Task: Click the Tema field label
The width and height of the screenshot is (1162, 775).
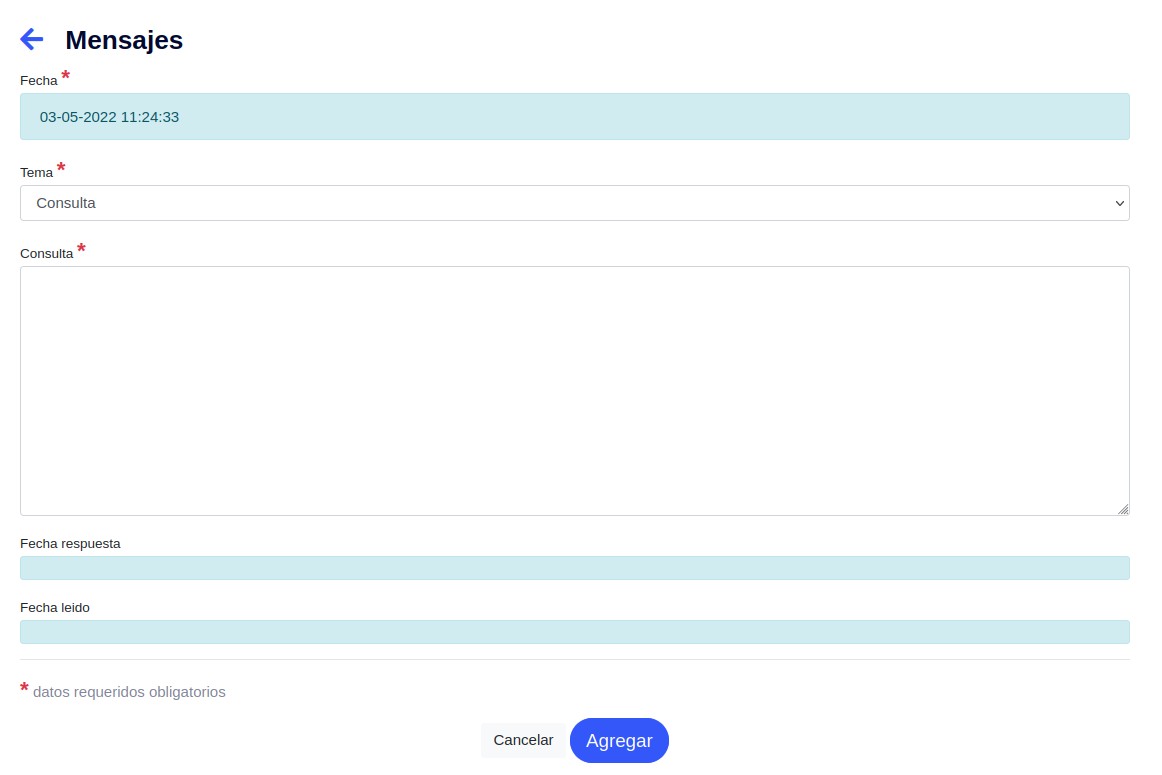Action: tap(36, 173)
